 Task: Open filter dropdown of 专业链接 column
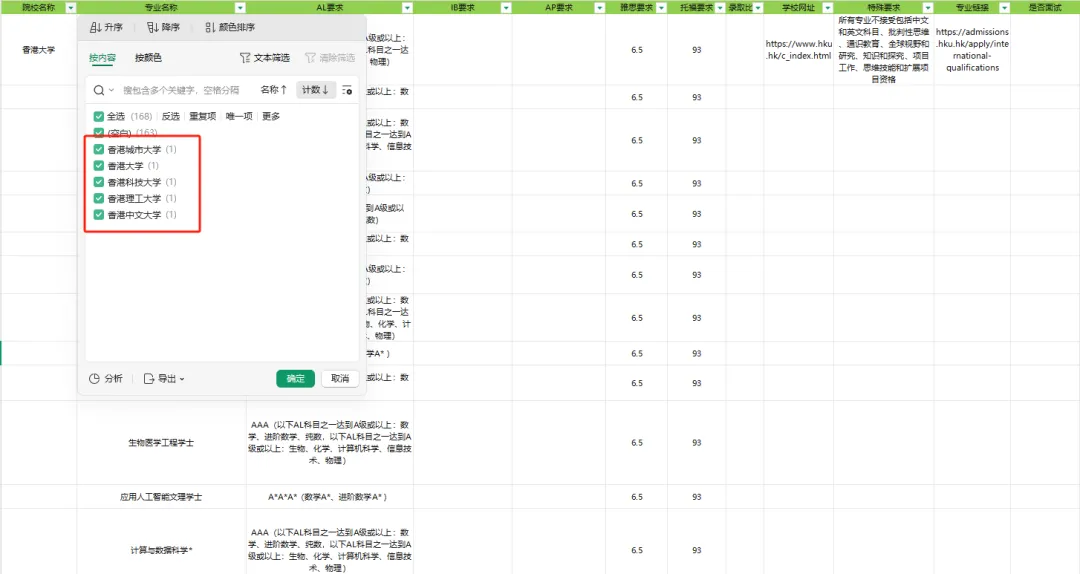click(x=1004, y=8)
